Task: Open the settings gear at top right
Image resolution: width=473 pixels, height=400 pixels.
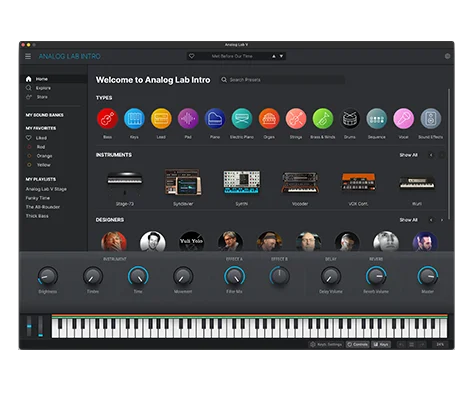Action: pyautogui.click(x=447, y=56)
